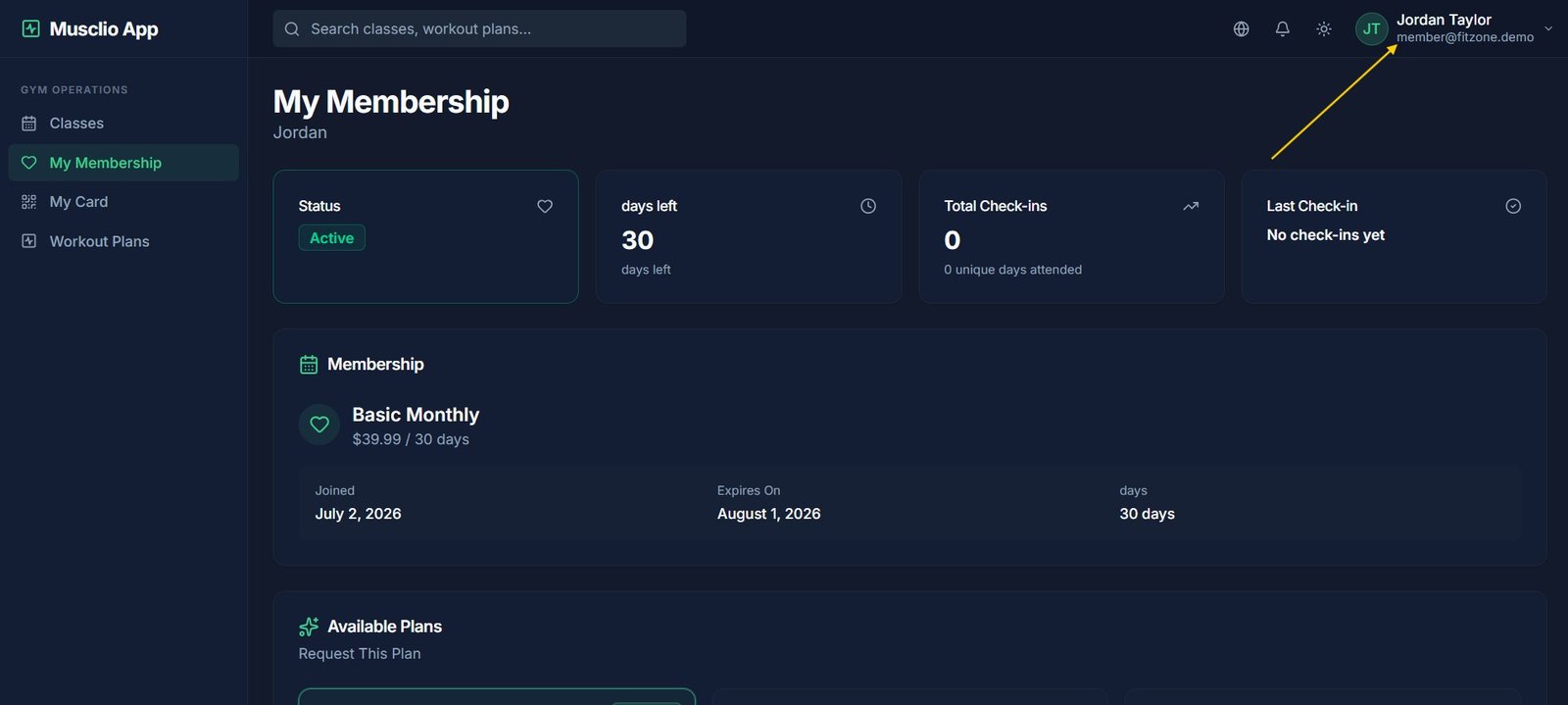Screen dimensions: 1568x705
Task: Focus the search classes input field
Action: [x=479, y=29]
